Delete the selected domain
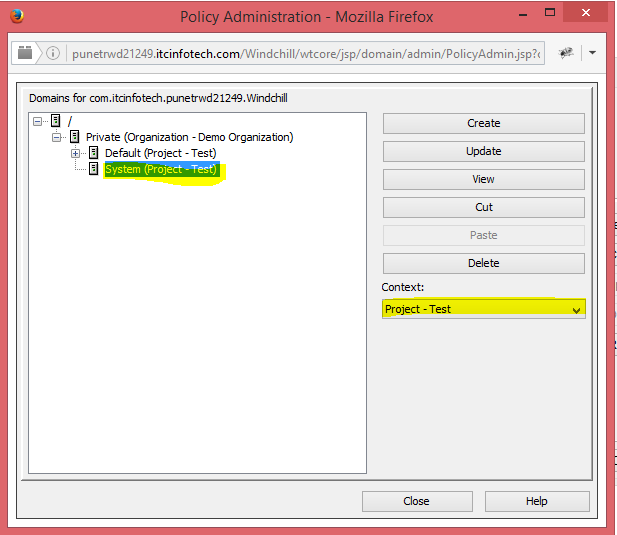The width and height of the screenshot is (617, 535). (484, 263)
